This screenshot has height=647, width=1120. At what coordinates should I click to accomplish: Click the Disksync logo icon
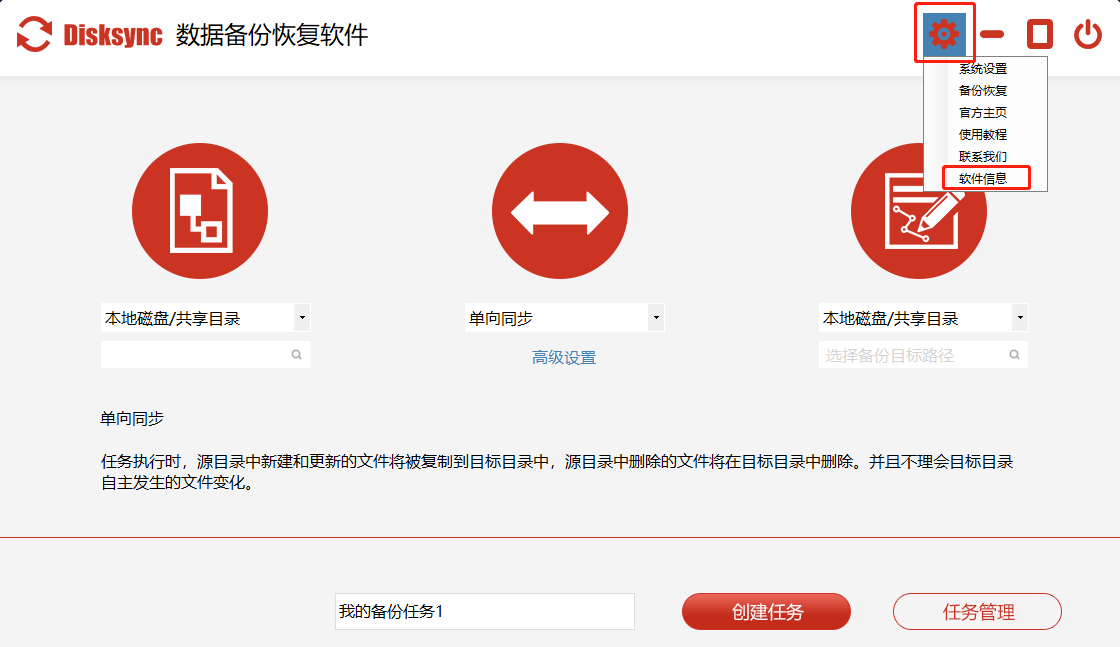[35, 35]
